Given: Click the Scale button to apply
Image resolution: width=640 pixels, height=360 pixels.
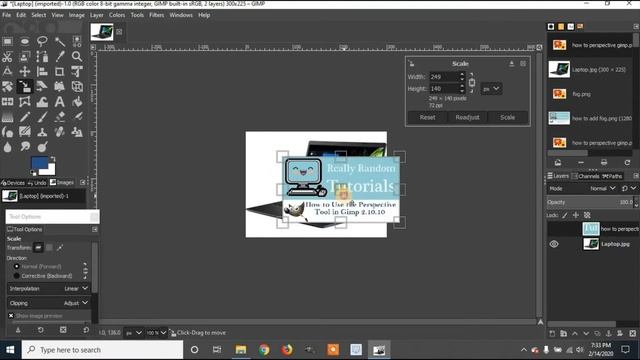Looking at the screenshot, I should pyautogui.click(x=507, y=117).
